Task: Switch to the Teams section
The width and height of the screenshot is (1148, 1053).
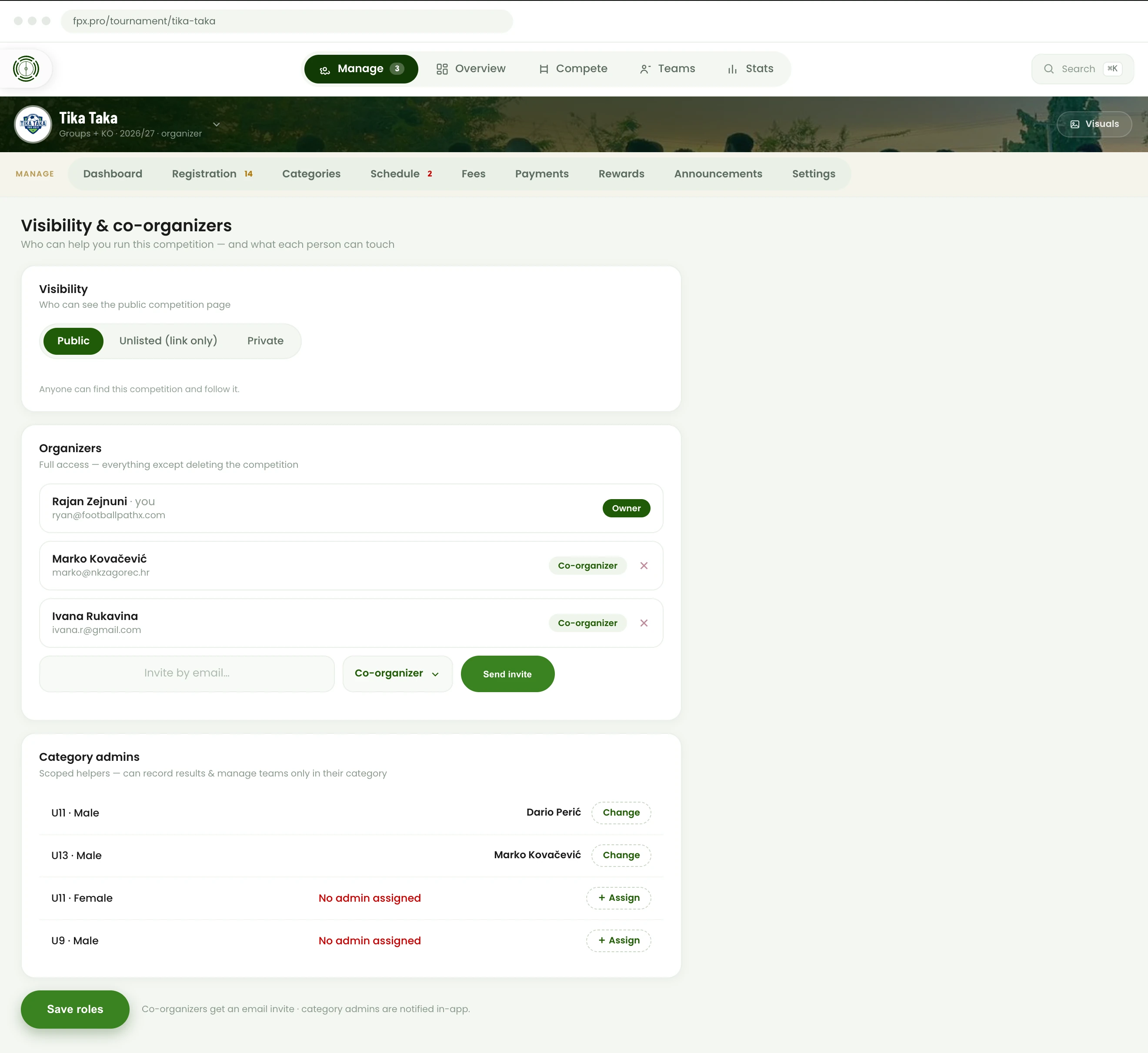Action: (667, 69)
